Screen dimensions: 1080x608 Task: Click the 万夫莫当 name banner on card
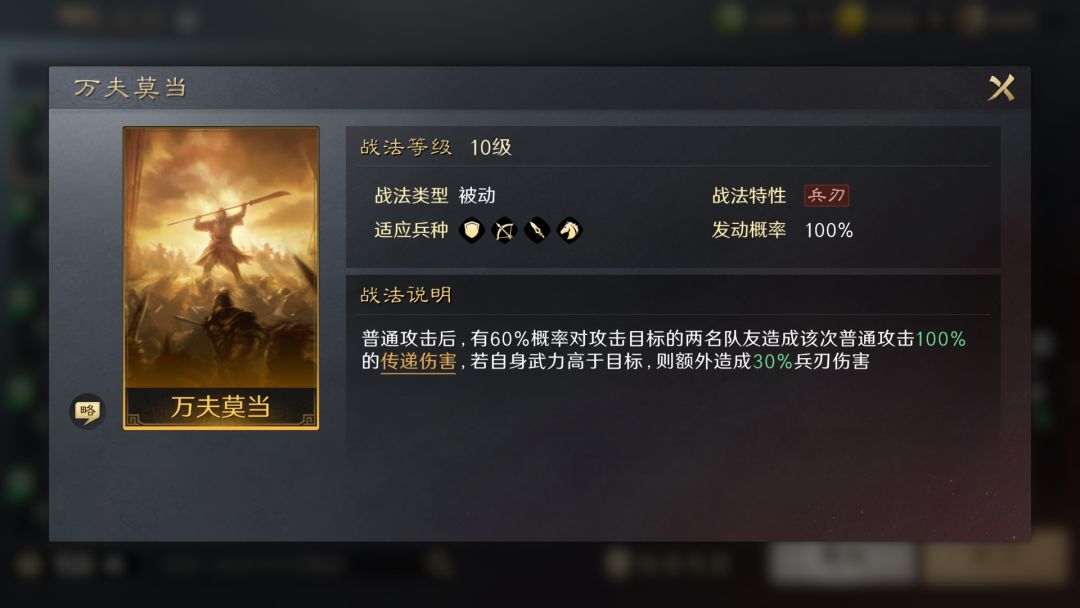pos(221,407)
